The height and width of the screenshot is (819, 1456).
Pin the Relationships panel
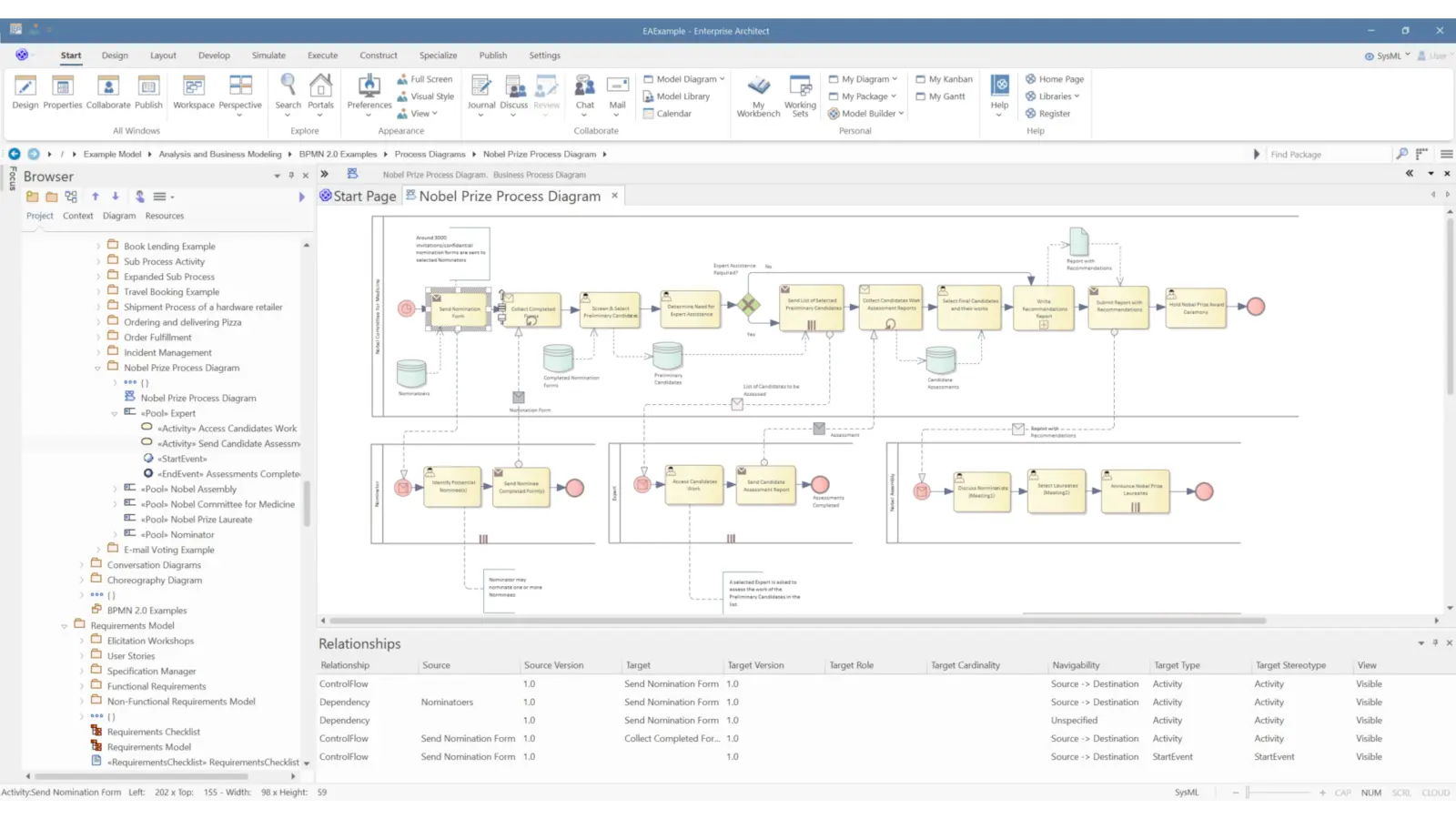[x=1434, y=642]
